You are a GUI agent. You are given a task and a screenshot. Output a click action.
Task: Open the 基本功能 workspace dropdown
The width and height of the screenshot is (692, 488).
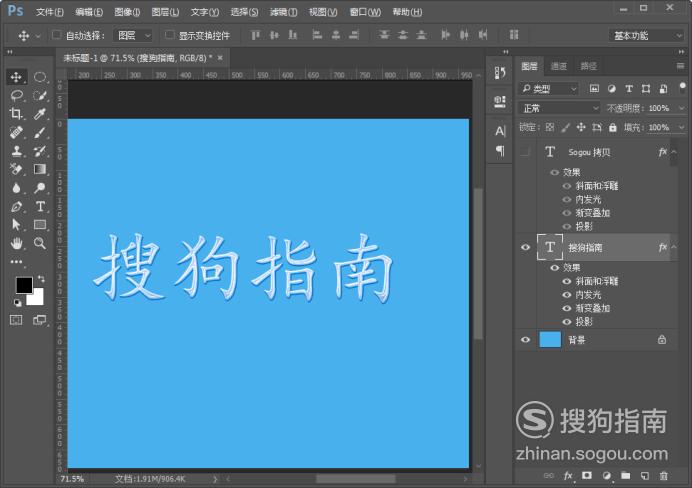pos(647,36)
